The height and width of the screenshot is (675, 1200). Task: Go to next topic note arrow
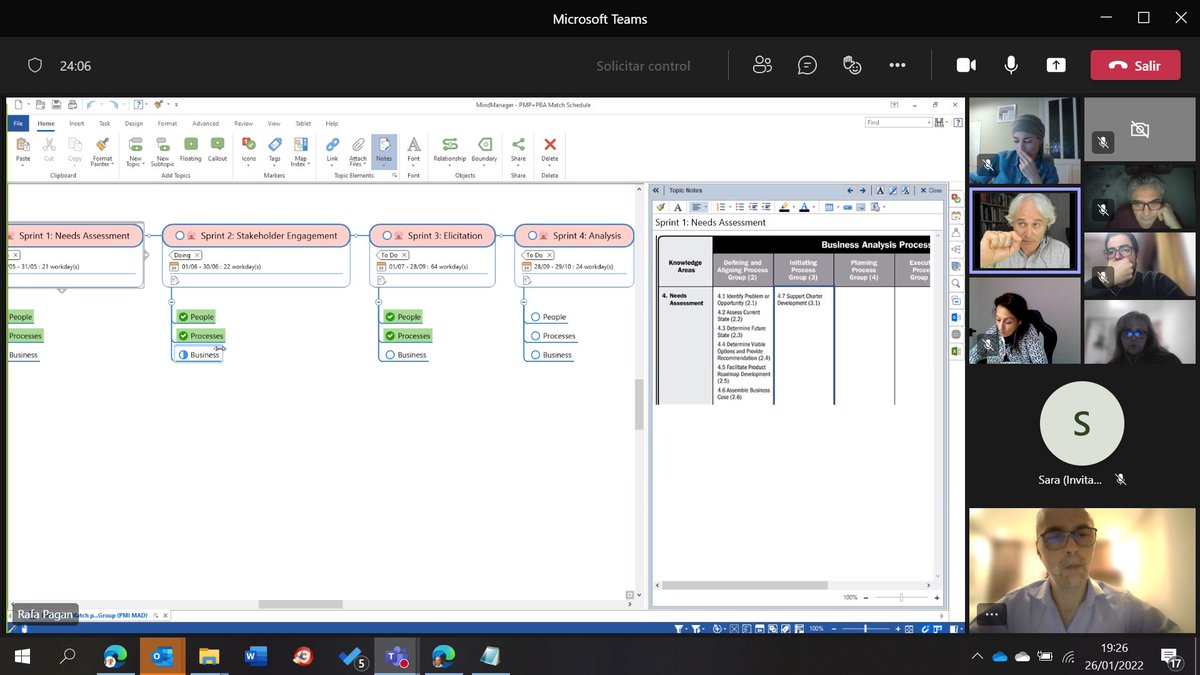(x=861, y=190)
